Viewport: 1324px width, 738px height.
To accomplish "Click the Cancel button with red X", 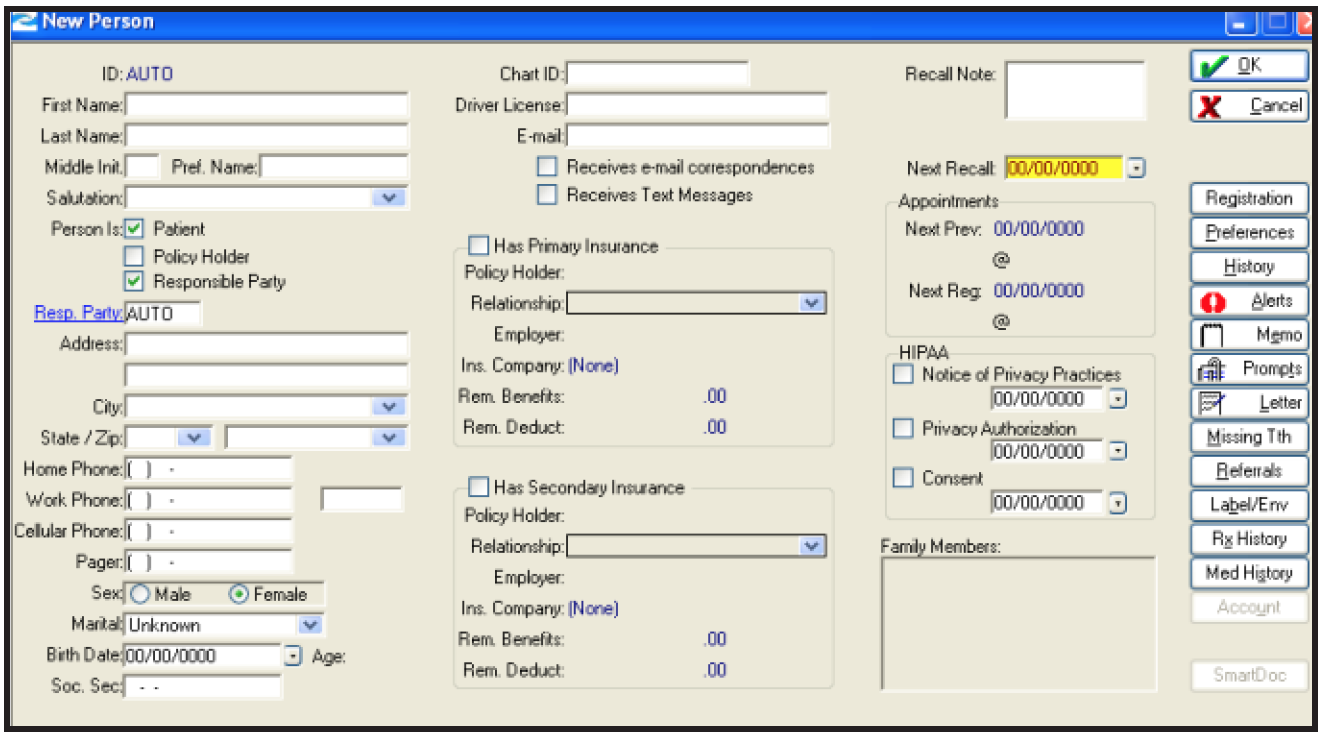I will [1248, 106].
